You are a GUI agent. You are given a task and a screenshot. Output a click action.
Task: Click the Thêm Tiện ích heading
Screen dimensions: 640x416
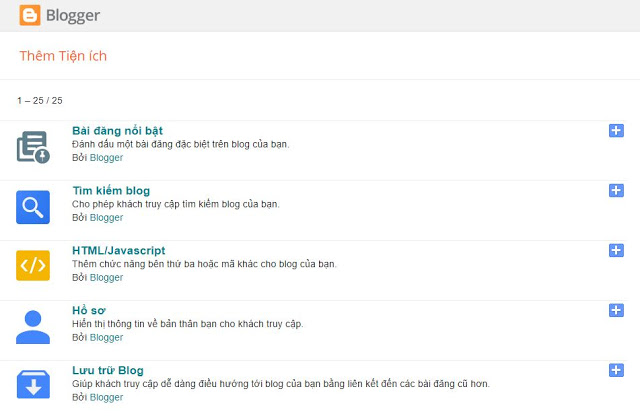click(x=63, y=56)
